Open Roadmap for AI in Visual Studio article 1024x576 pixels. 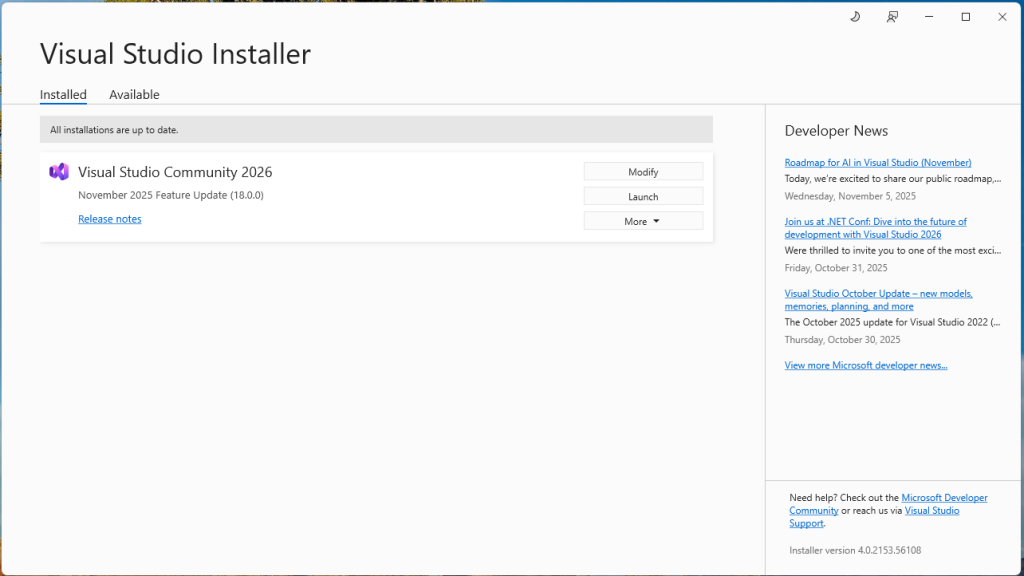pyautogui.click(x=878, y=163)
